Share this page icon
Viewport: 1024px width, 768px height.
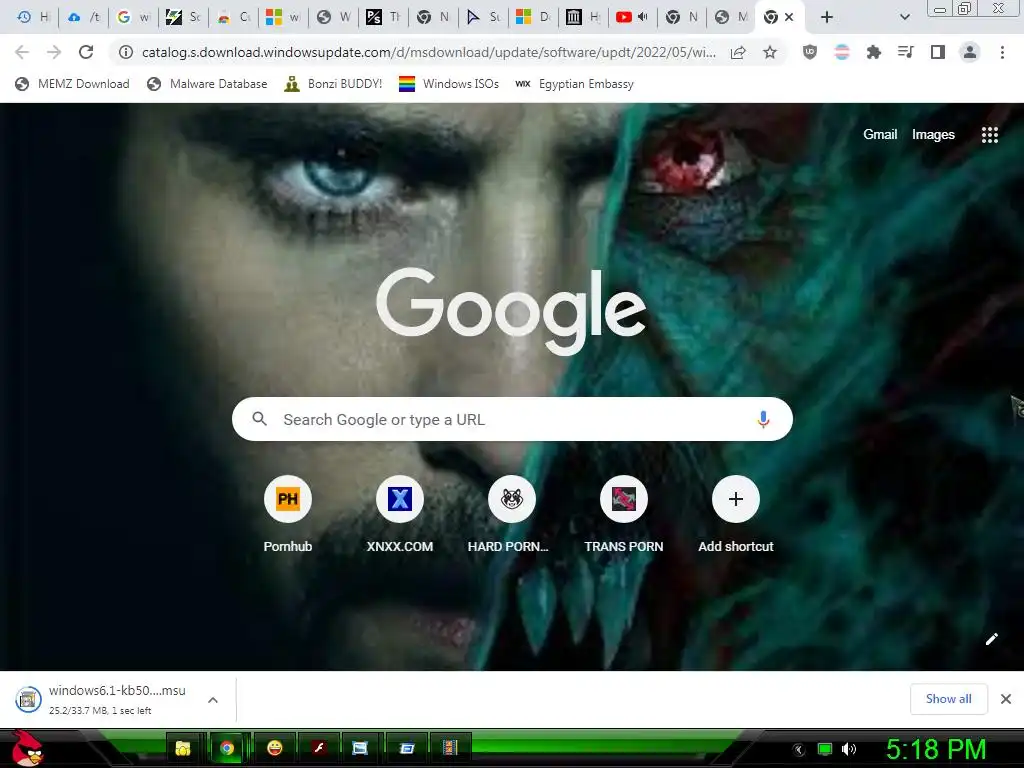(x=738, y=52)
